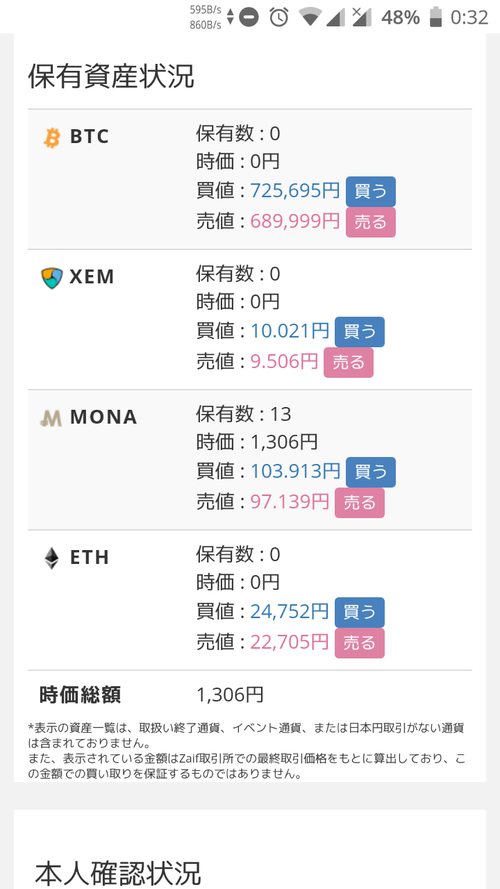
Task: Sell BTC with the 売る button
Action: click(371, 222)
